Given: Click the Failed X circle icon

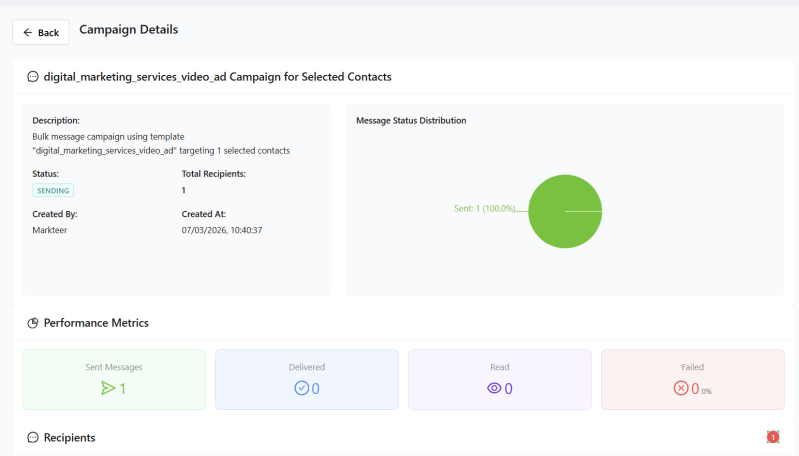Looking at the screenshot, I should (x=681, y=388).
